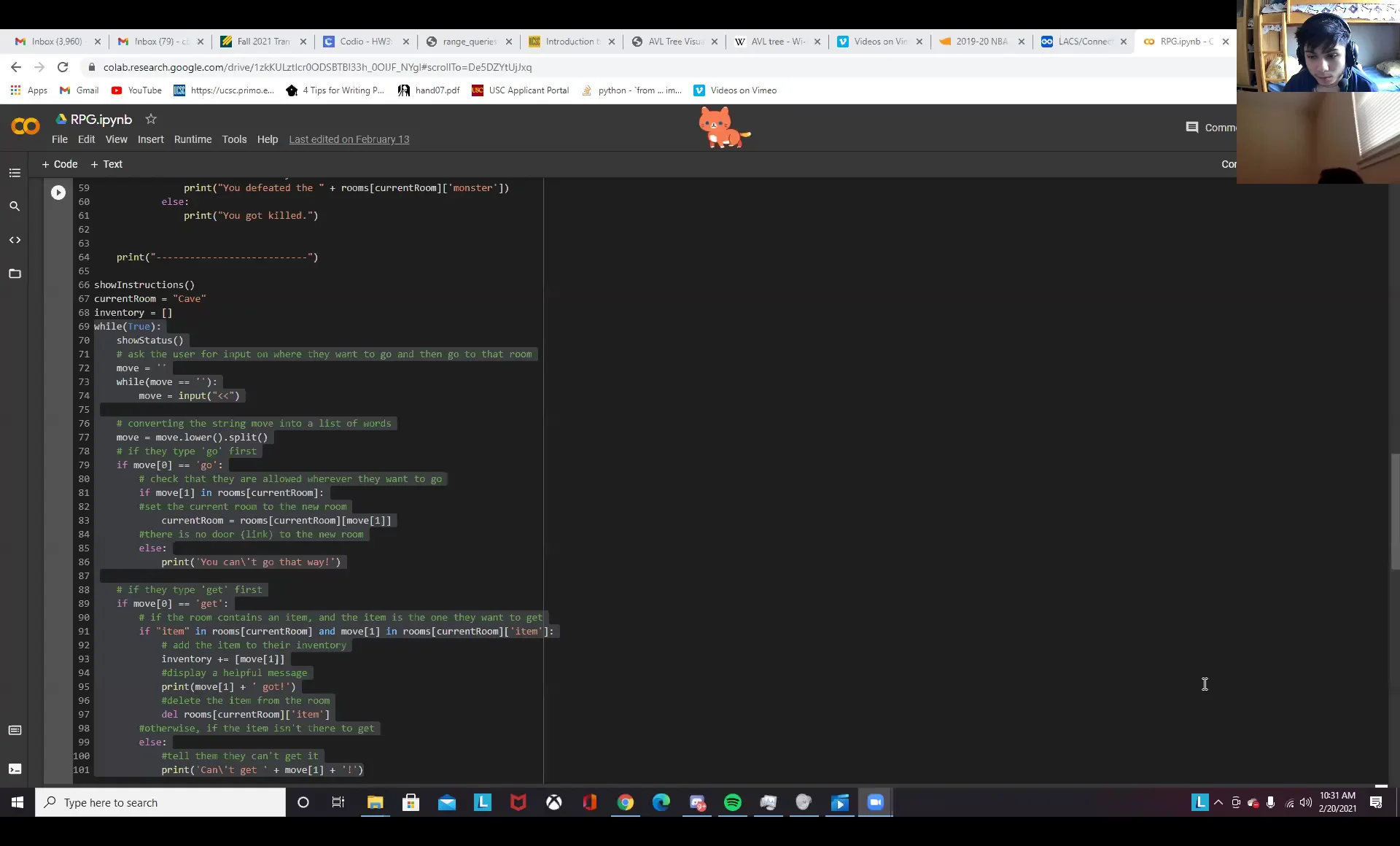
Task: Open the code snippets panel
Action: coord(15,240)
